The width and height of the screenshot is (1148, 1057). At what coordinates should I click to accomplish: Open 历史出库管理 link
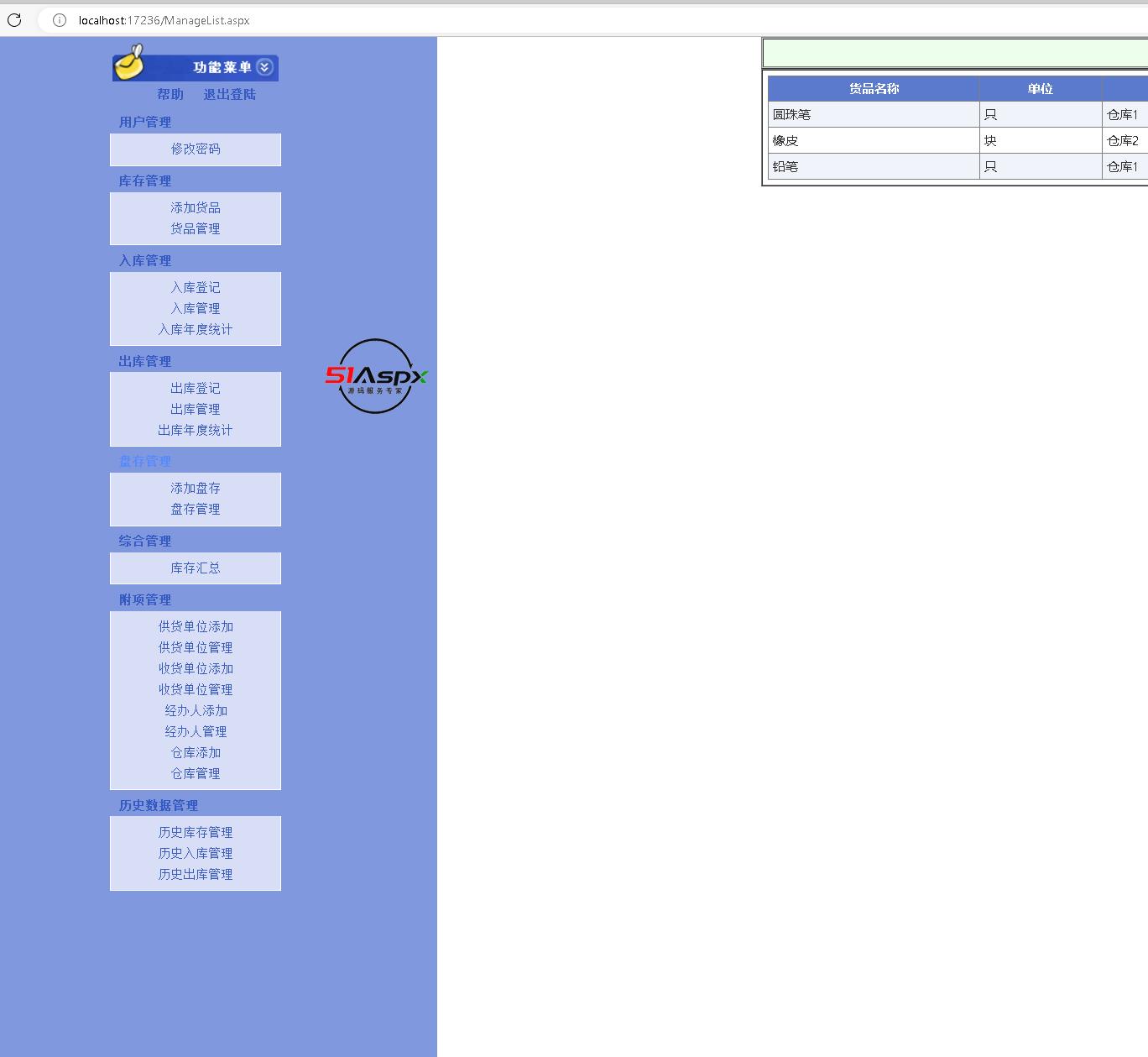tap(196, 874)
